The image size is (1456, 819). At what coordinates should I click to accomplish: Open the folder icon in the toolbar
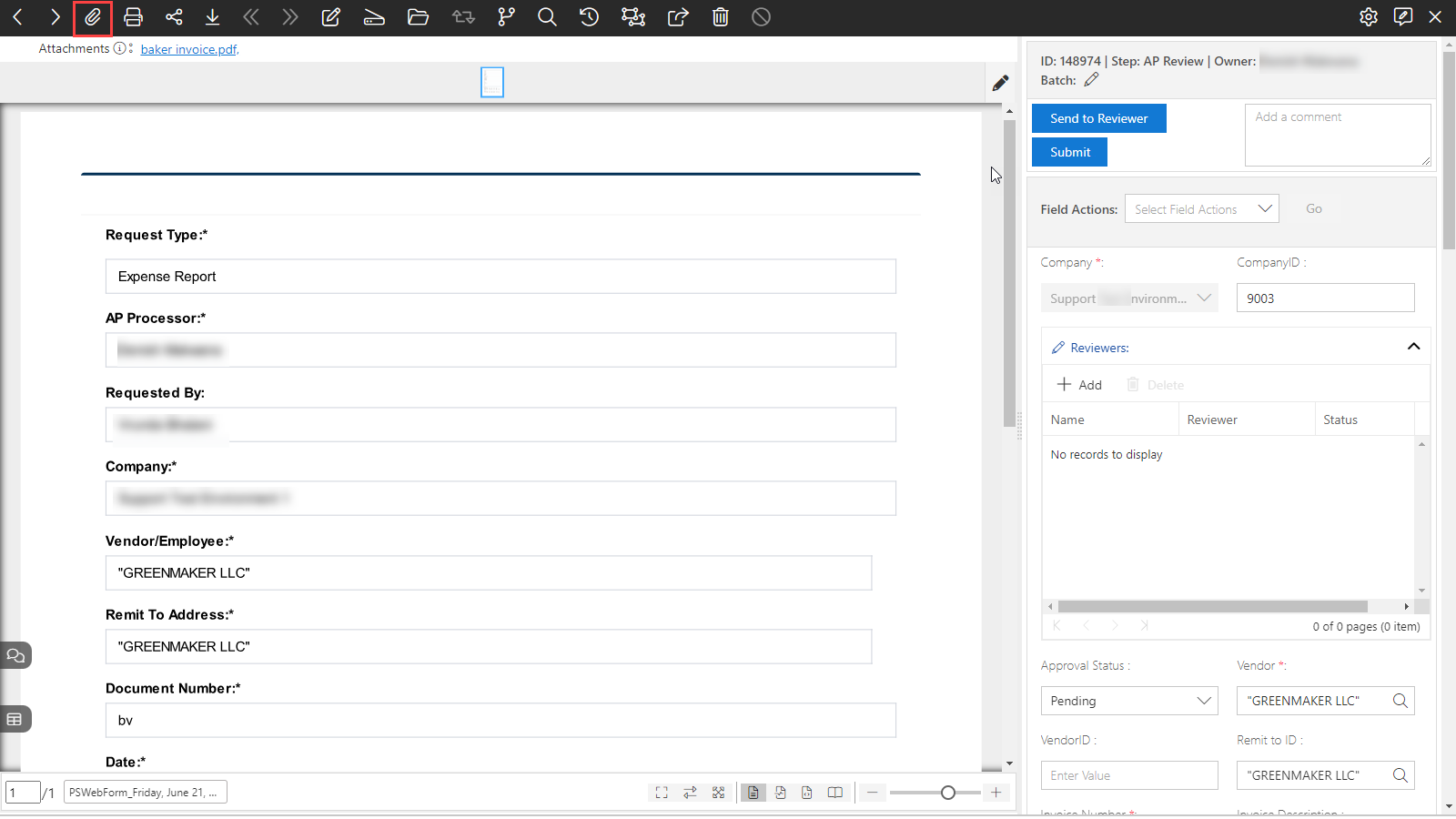(x=418, y=17)
